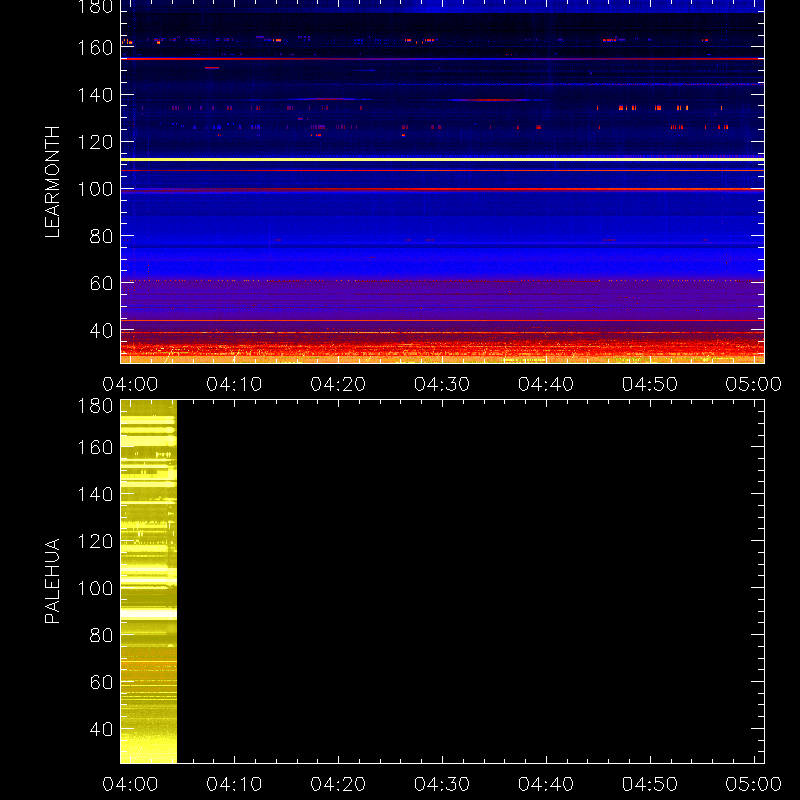Screen dimensions: 800x800
Task: Click the 04:10 time label under Palehua plot
Action: coord(234,784)
